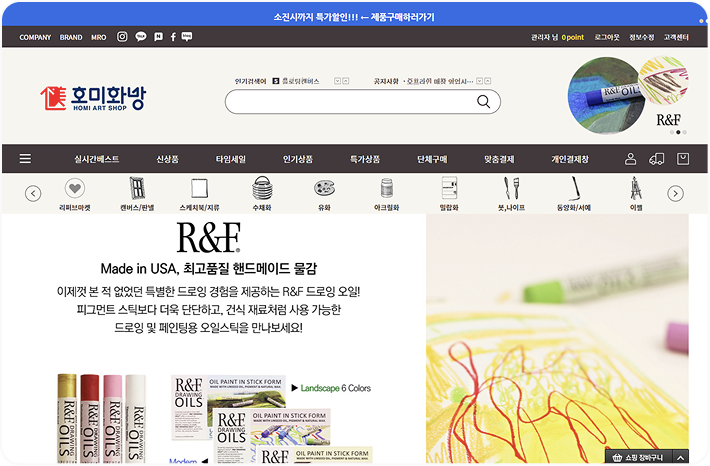Focus the product search input field
This screenshot has width=710, height=466.
point(350,102)
